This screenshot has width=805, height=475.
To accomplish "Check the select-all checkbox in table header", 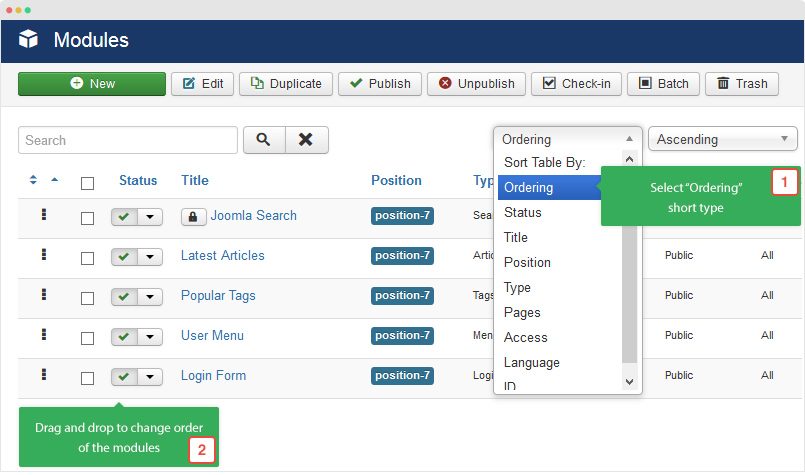I will tap(88, 183).
